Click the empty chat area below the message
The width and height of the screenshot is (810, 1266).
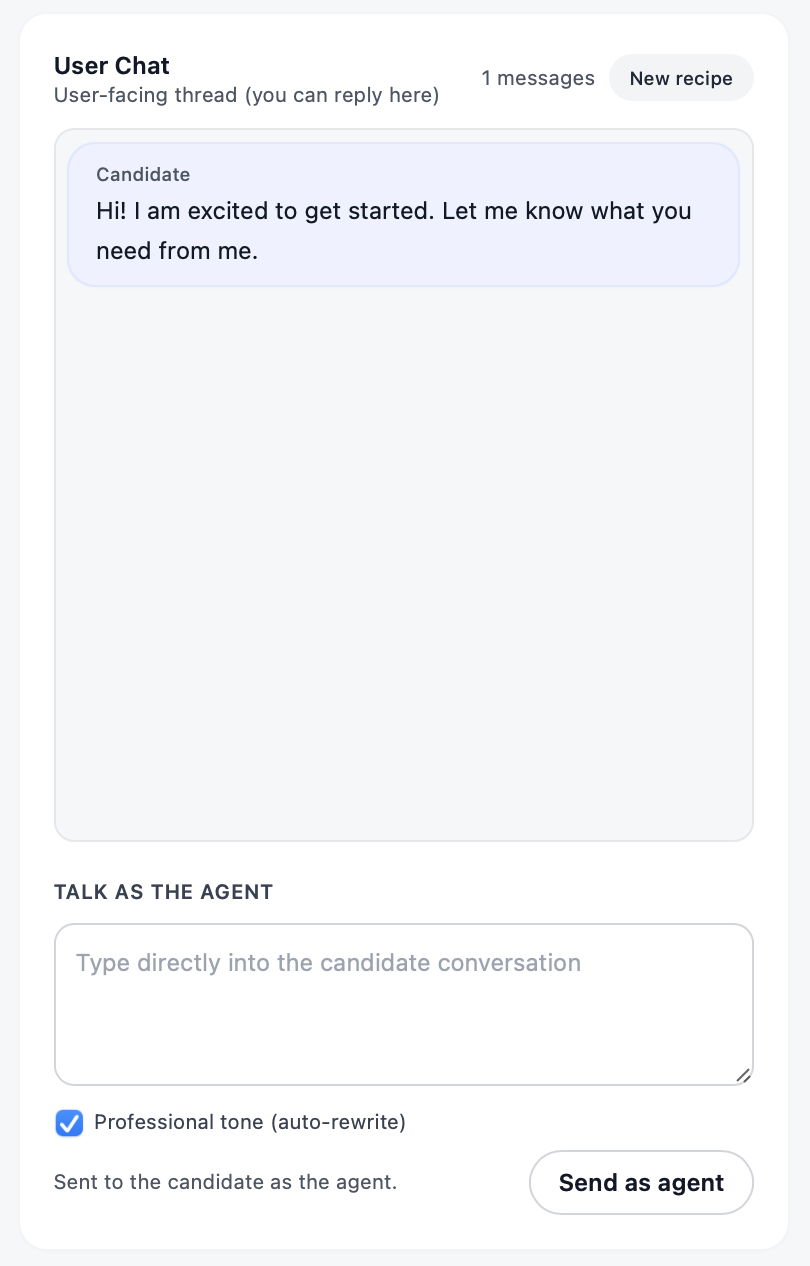coord(403,560)
